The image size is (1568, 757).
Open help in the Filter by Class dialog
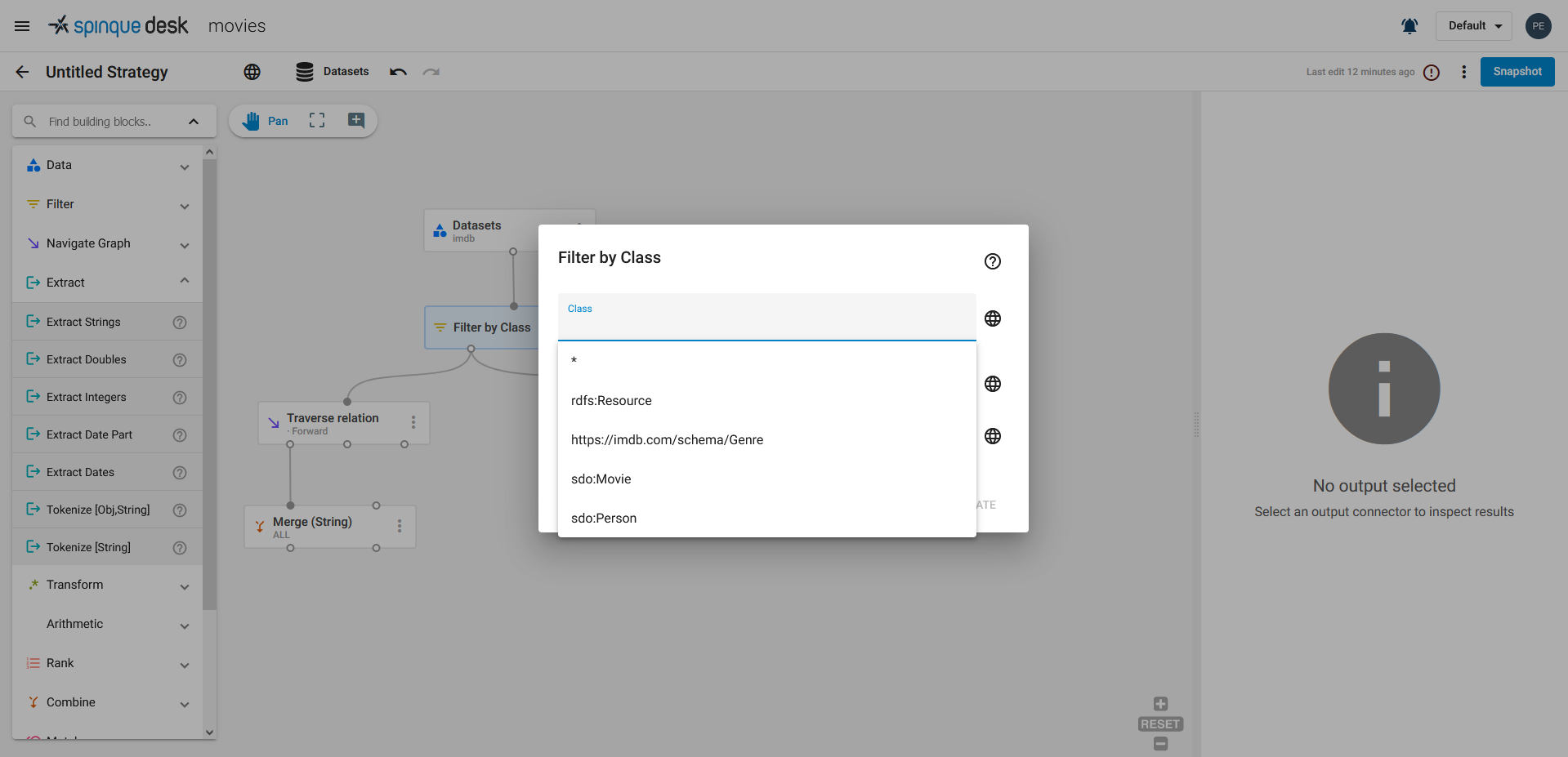(x=993, y=261)
